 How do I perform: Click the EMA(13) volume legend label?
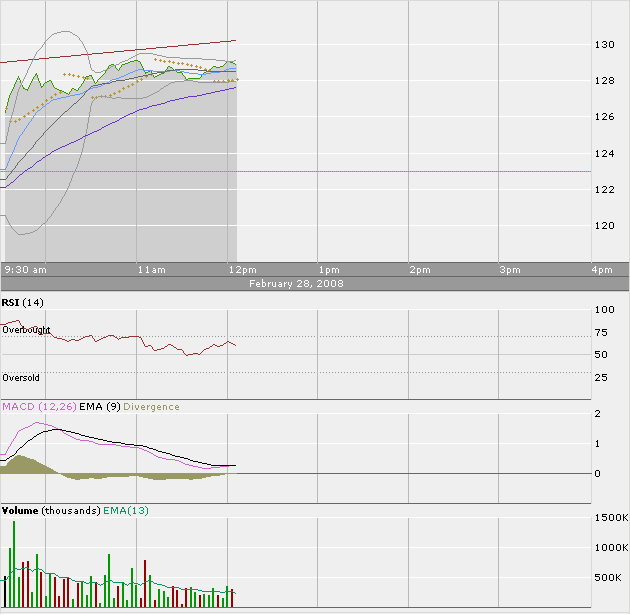click(x=126, y=511)
